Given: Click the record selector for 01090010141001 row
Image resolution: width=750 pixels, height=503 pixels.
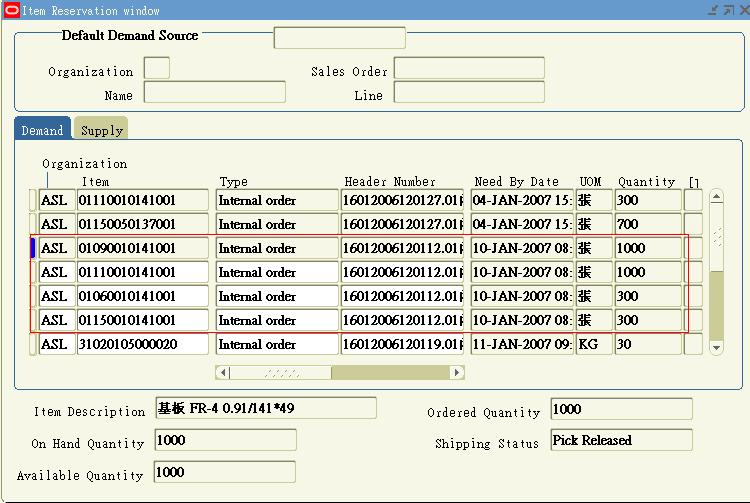Looking at the screenshot, I should tap(33, 248).
